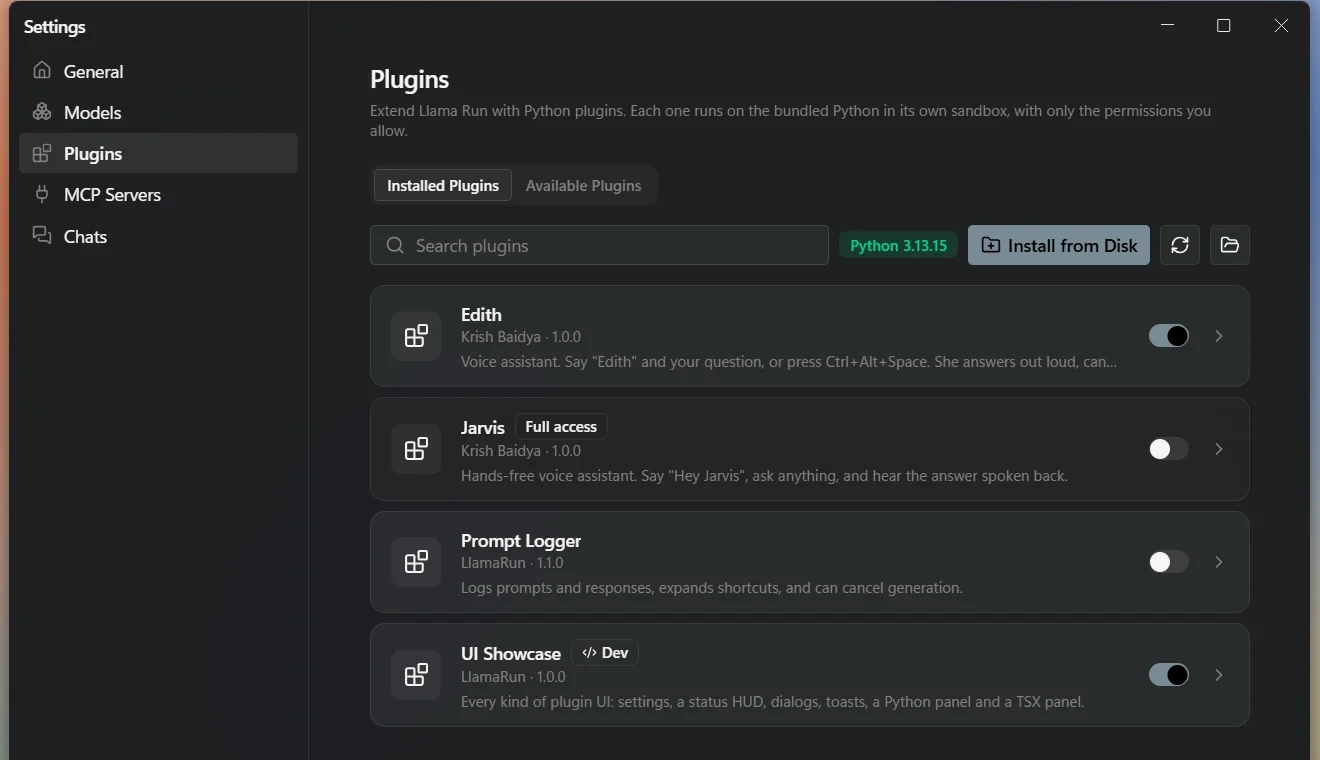Viewport: 1320px width, 760px height.
Task: Turn off the UI Showcase toggle
Action: point(1169,675)
